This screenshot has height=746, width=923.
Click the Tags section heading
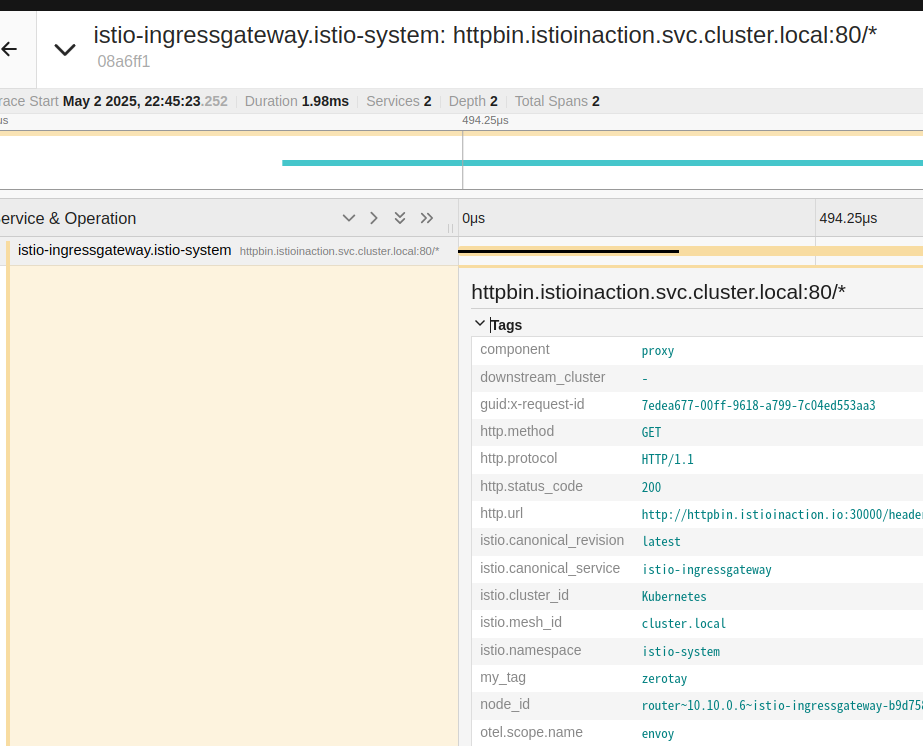click(506, 325)
